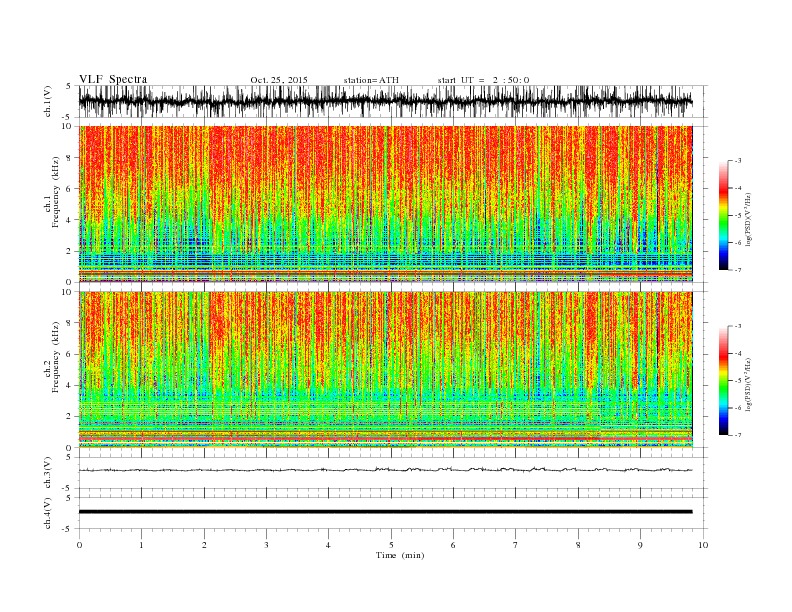The width and height of the screenshot is (792, 612).
Task: Click the time axis tick label "0"
Action: click(79, 545)
